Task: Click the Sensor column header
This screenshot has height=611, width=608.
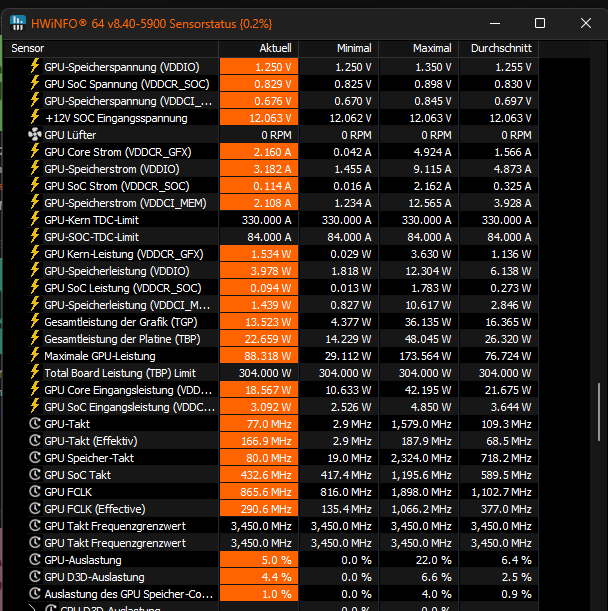Action: 111,48
